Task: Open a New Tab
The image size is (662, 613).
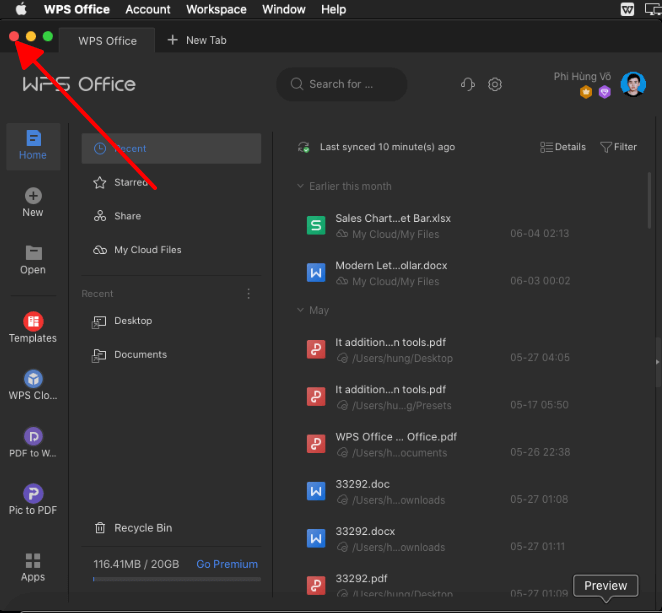Action: coord(197,40)
